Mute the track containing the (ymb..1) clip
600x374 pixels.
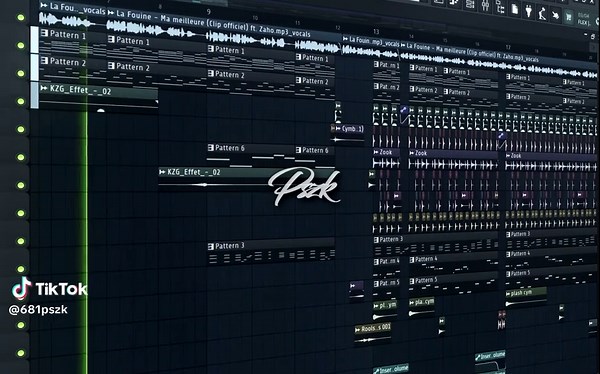[x=21, y=129]
